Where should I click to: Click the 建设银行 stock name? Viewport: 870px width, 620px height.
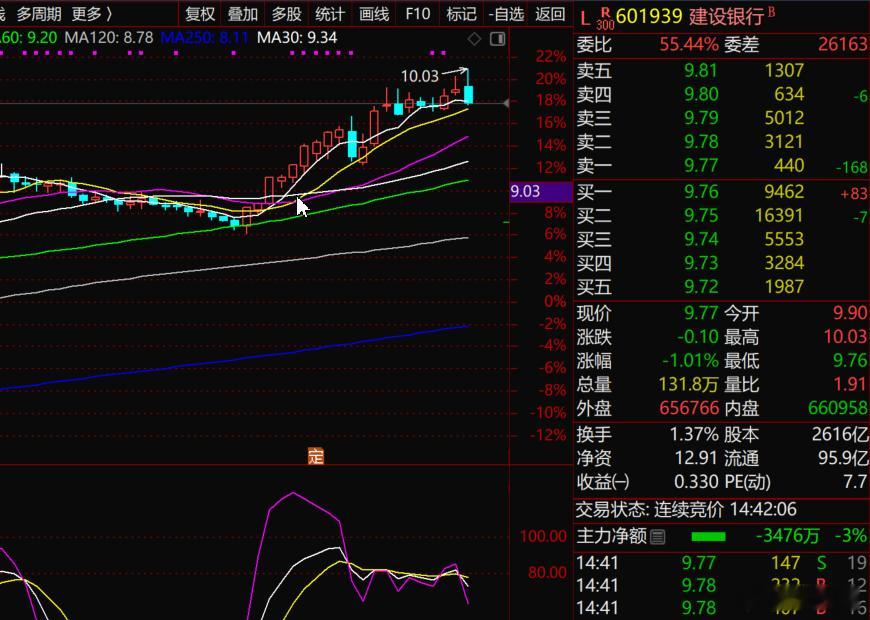pyautogui.click(x=727, y=17)
